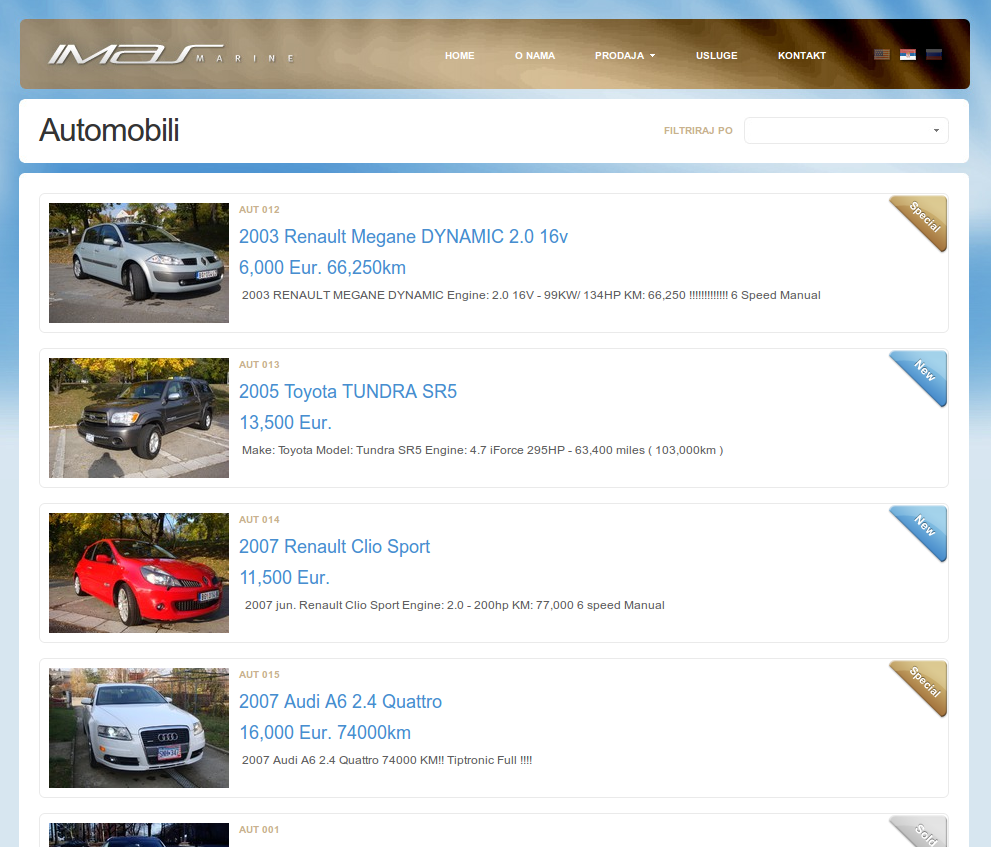Click the Tundra description with 4.7 iForce 295HP
The width and height of the screenshot is (991, 847).
click(482, 450)
